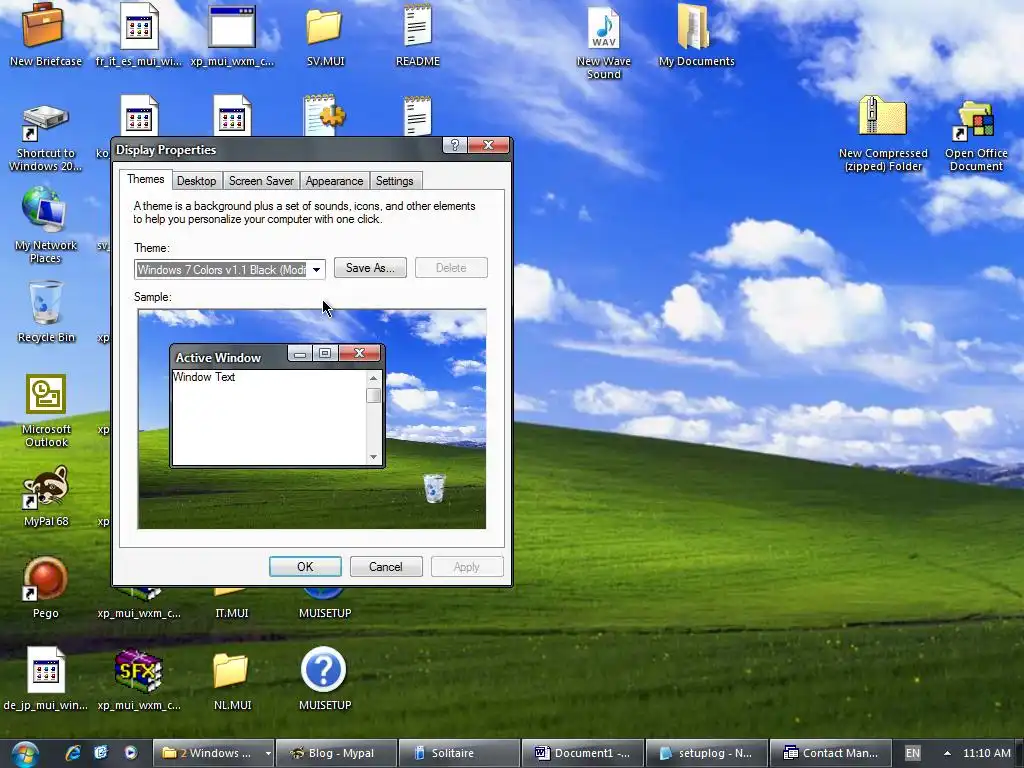Open the My Documents folder icon
This screenshot has height=768, width=1024.
[696, 36]
